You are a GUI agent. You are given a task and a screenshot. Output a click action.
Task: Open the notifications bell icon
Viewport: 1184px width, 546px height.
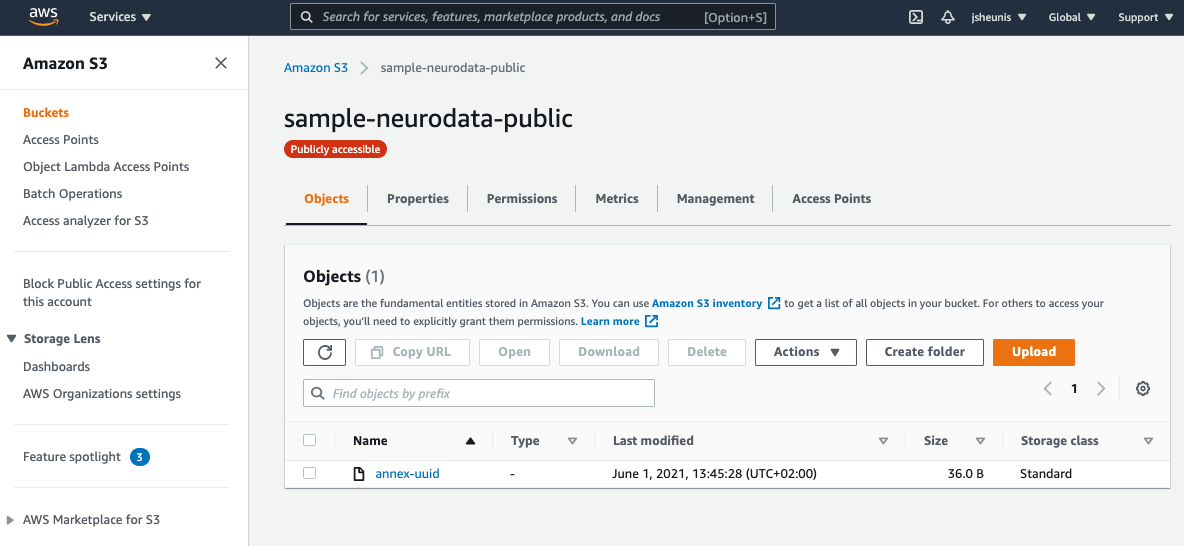948,17
